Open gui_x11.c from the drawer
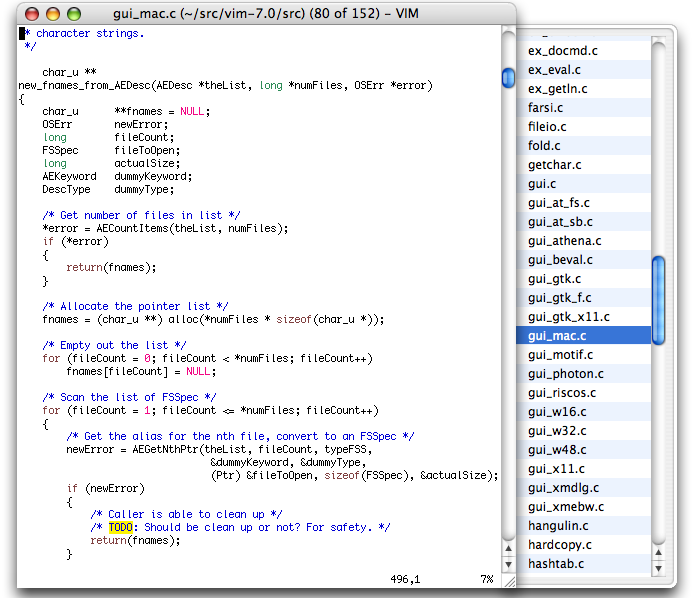Image resolution: width=699 pixels, height=598 pixels. [583, 469]
